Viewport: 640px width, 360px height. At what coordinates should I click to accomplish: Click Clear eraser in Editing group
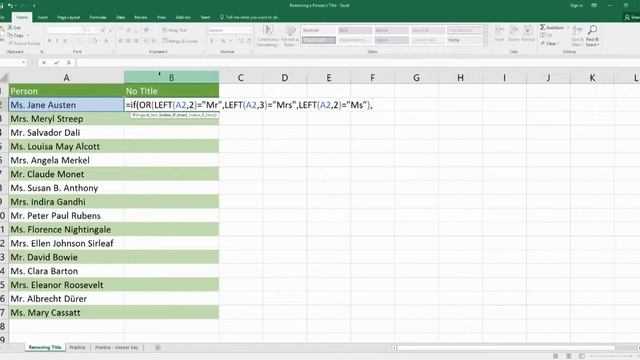pyautogui.click(x=549, y=43)
